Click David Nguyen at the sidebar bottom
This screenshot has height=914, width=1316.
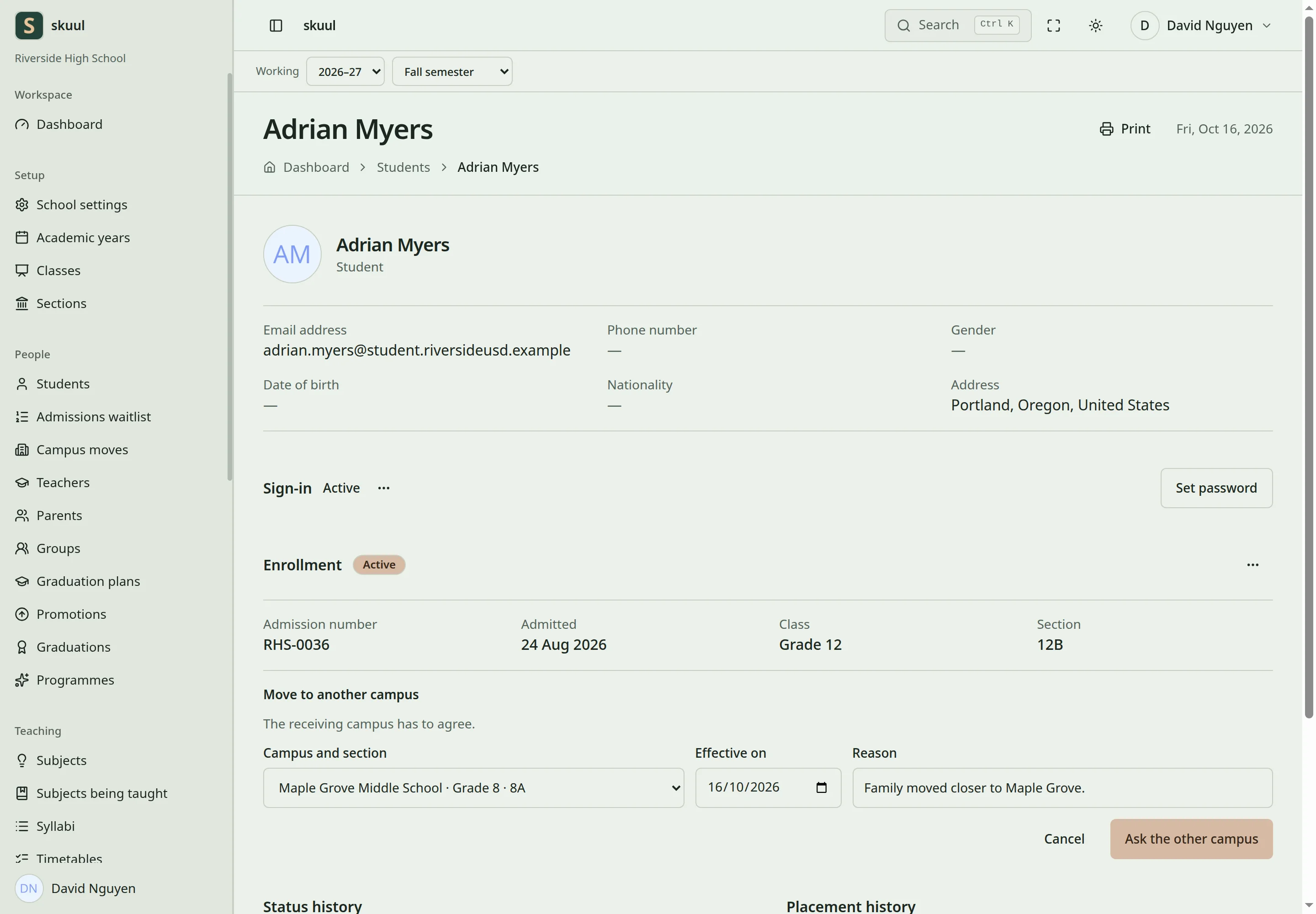coord(75,888)
